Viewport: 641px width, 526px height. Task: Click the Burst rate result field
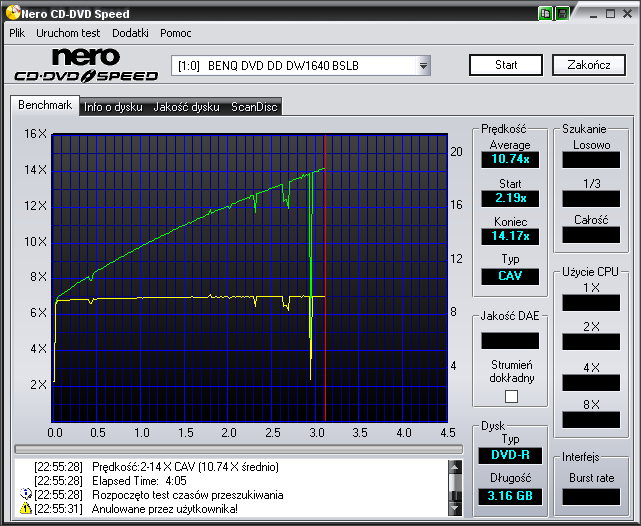click(x=591, y=497)
